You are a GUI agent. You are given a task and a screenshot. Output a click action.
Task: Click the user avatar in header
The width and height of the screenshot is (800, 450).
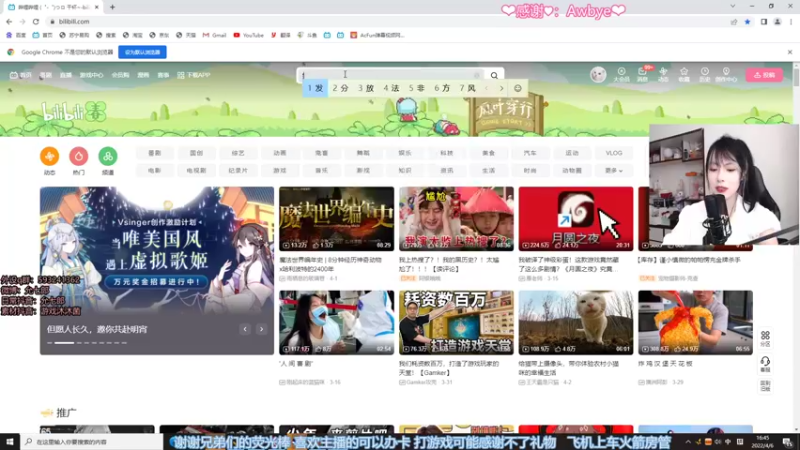point(598,75)
